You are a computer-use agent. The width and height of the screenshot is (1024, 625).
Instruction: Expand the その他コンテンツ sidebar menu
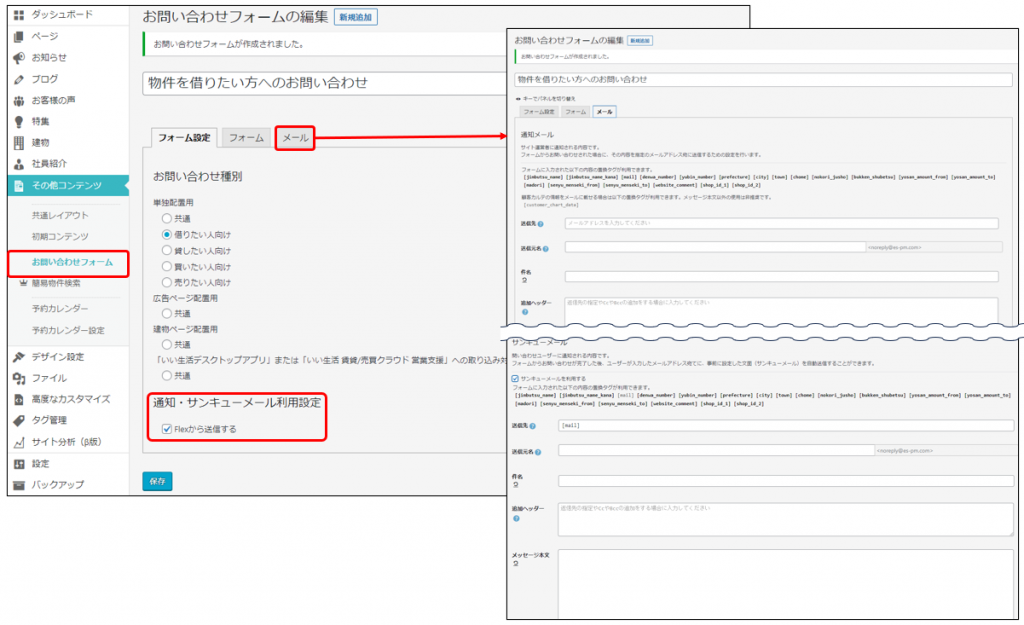(x=66, y=185)
